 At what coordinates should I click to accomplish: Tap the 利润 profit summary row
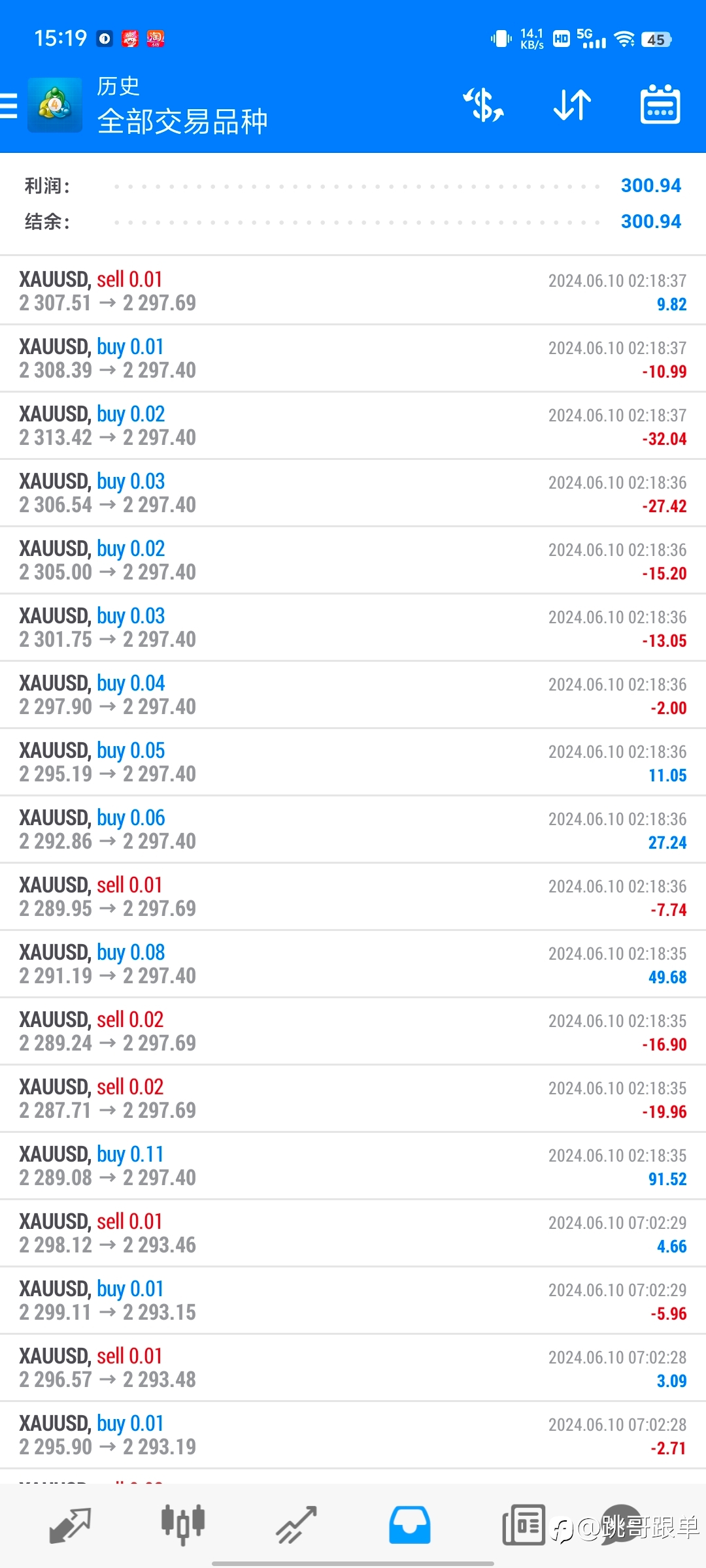tap(353, 186)
